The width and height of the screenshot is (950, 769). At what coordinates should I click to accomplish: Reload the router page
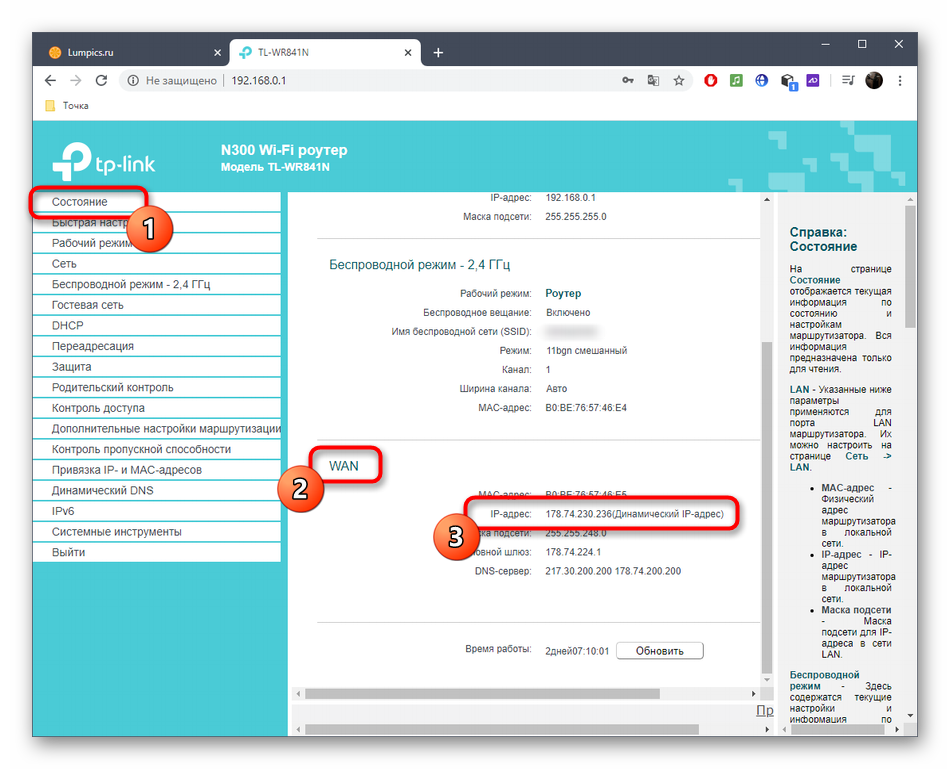[x=101, y=81]
